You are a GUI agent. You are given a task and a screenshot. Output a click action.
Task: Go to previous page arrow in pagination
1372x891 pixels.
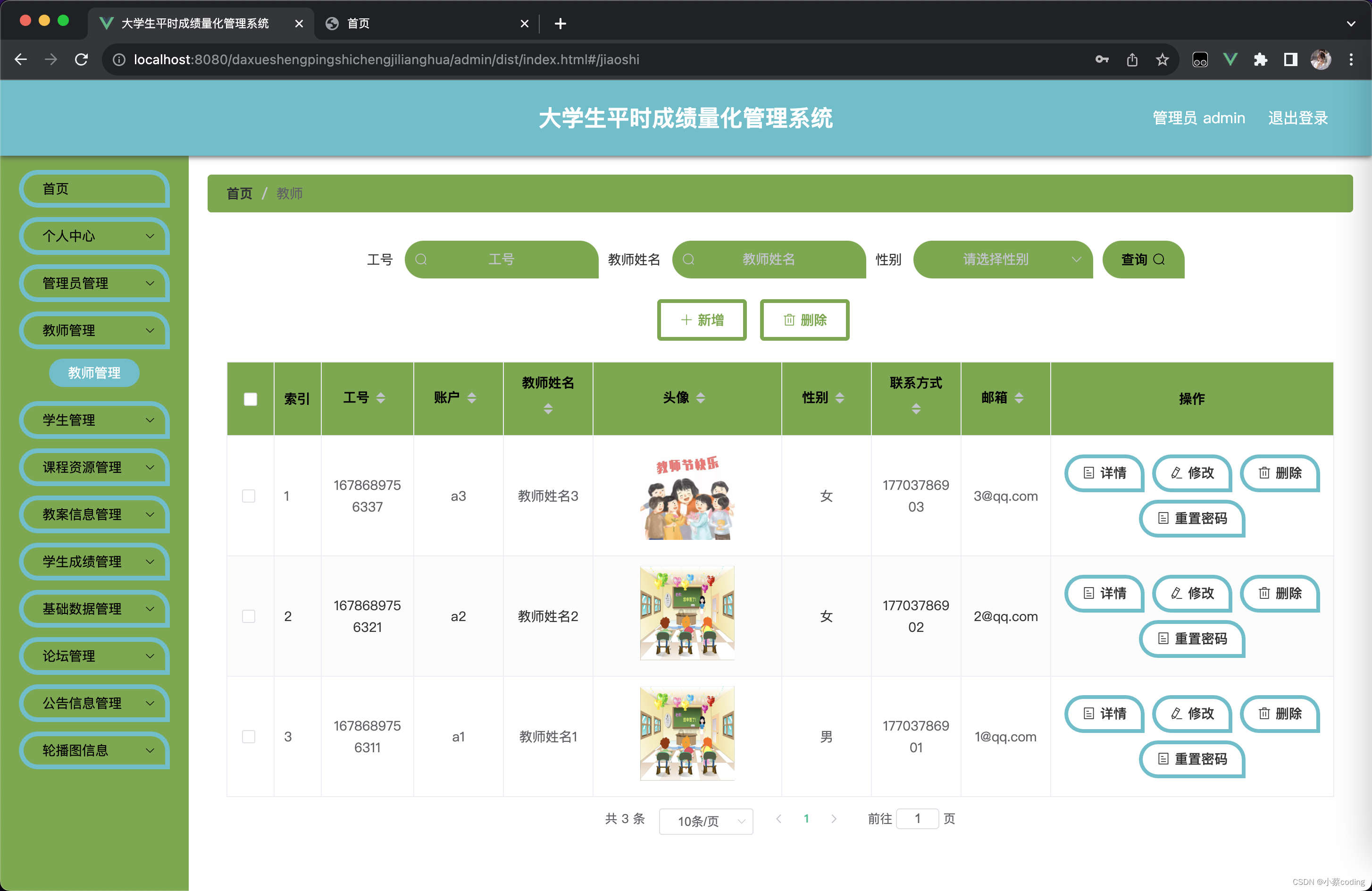[x=779, y=819]
